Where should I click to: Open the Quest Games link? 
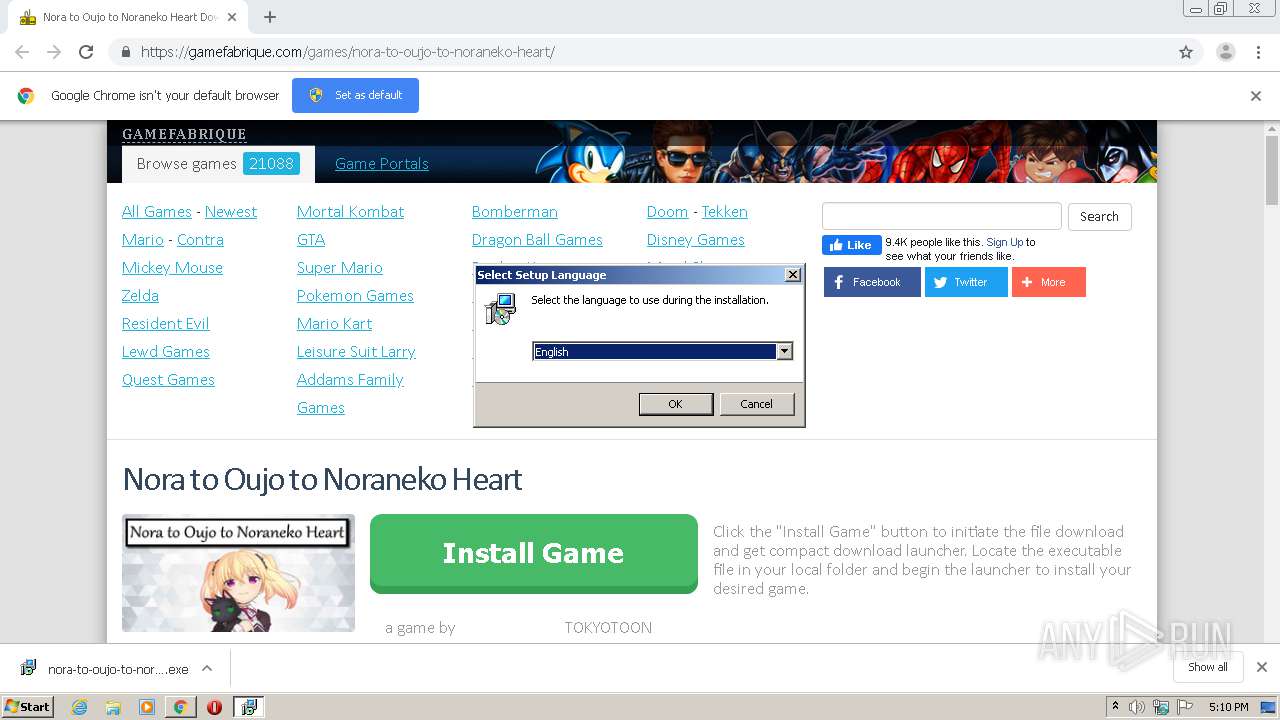click(x=168, y=380)
